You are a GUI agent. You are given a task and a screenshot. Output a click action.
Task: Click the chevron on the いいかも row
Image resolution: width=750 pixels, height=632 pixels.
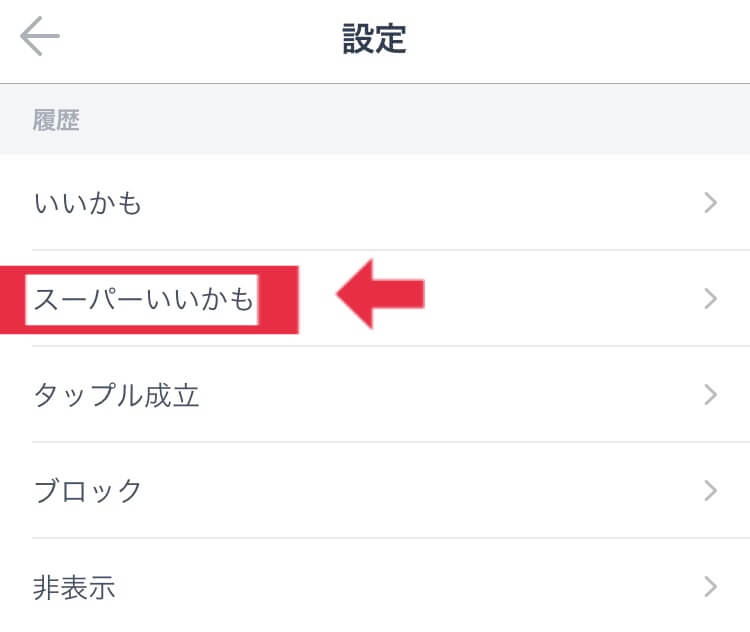(x=711, y=204)
